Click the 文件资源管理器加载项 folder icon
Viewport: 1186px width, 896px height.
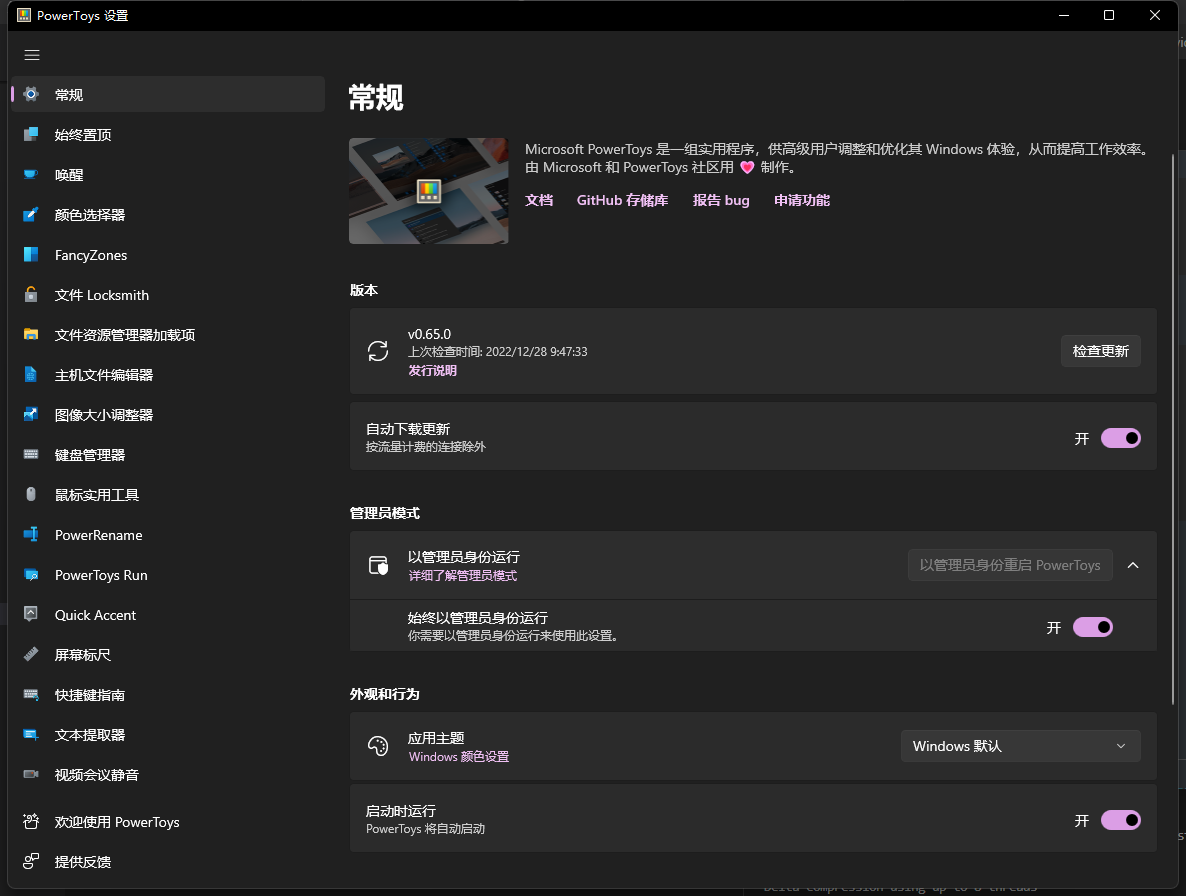31,335
